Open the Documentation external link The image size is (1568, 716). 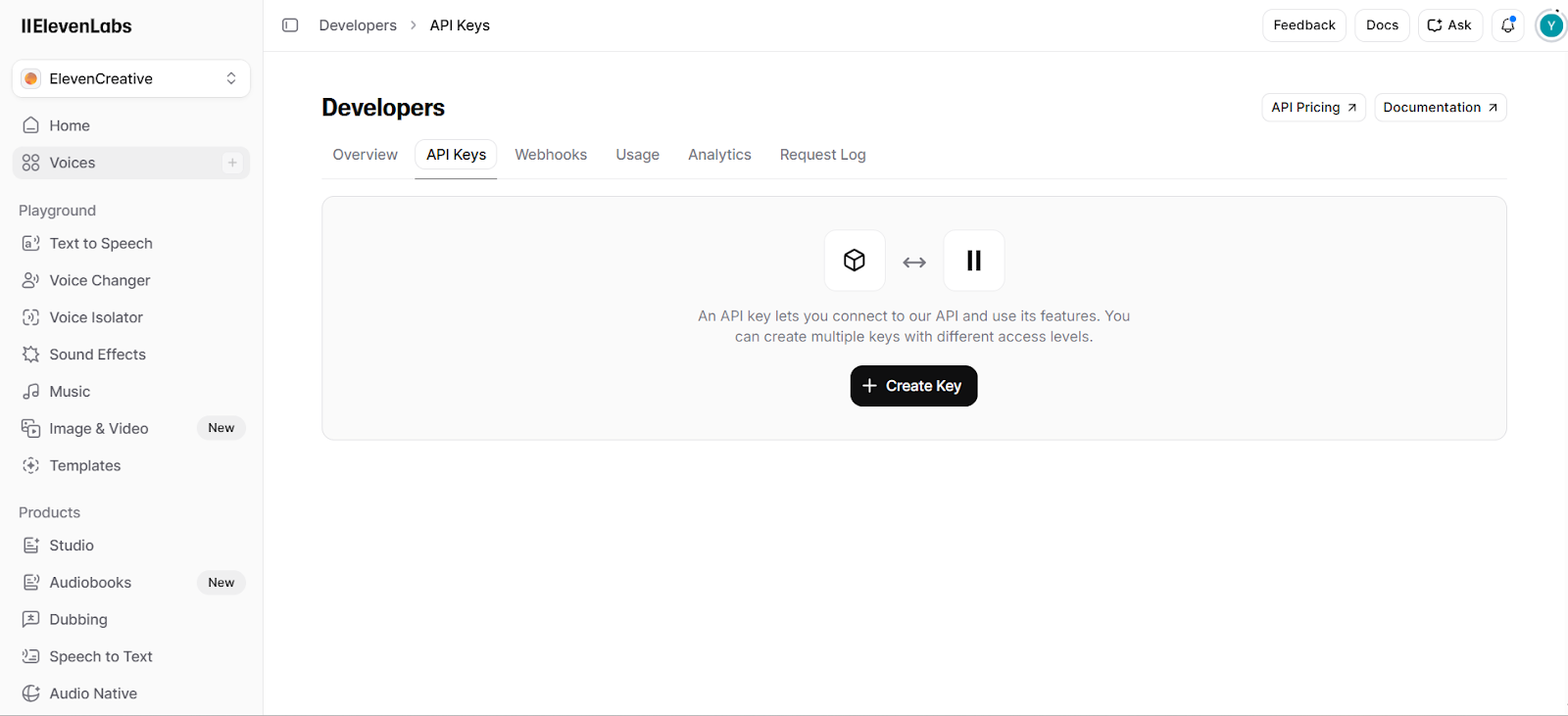point(1440,108)
